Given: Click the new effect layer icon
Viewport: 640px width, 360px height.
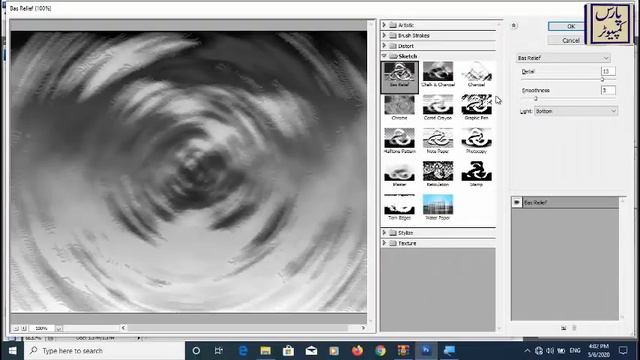Looking at the screenshot, I should point(564,328).
